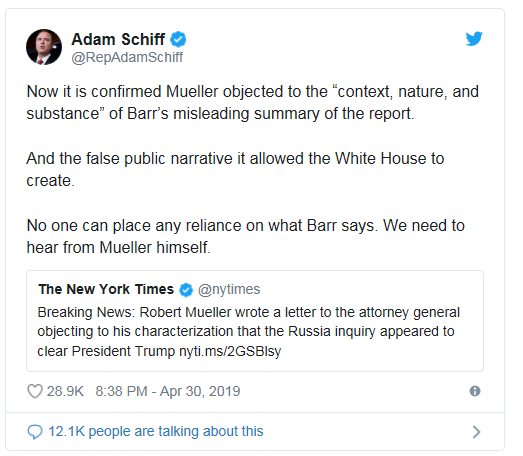The height and width of the screenshot is (456, 523).
Task: Open the 8:38 PM - Apr 30, 2019 timestamp
Action: click(x=168, y=391)
